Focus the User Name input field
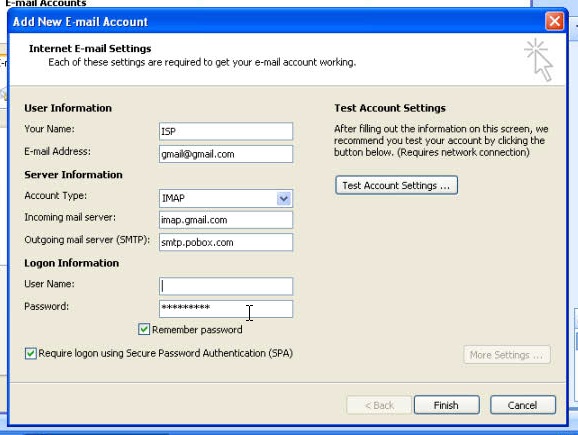Image resolution: width=578 pixels, height=435 pixels. point(226,286)
